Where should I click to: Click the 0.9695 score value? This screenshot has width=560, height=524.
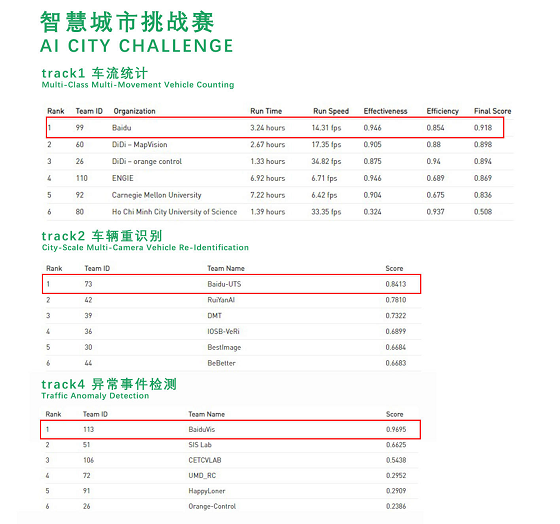click(396, 429)
